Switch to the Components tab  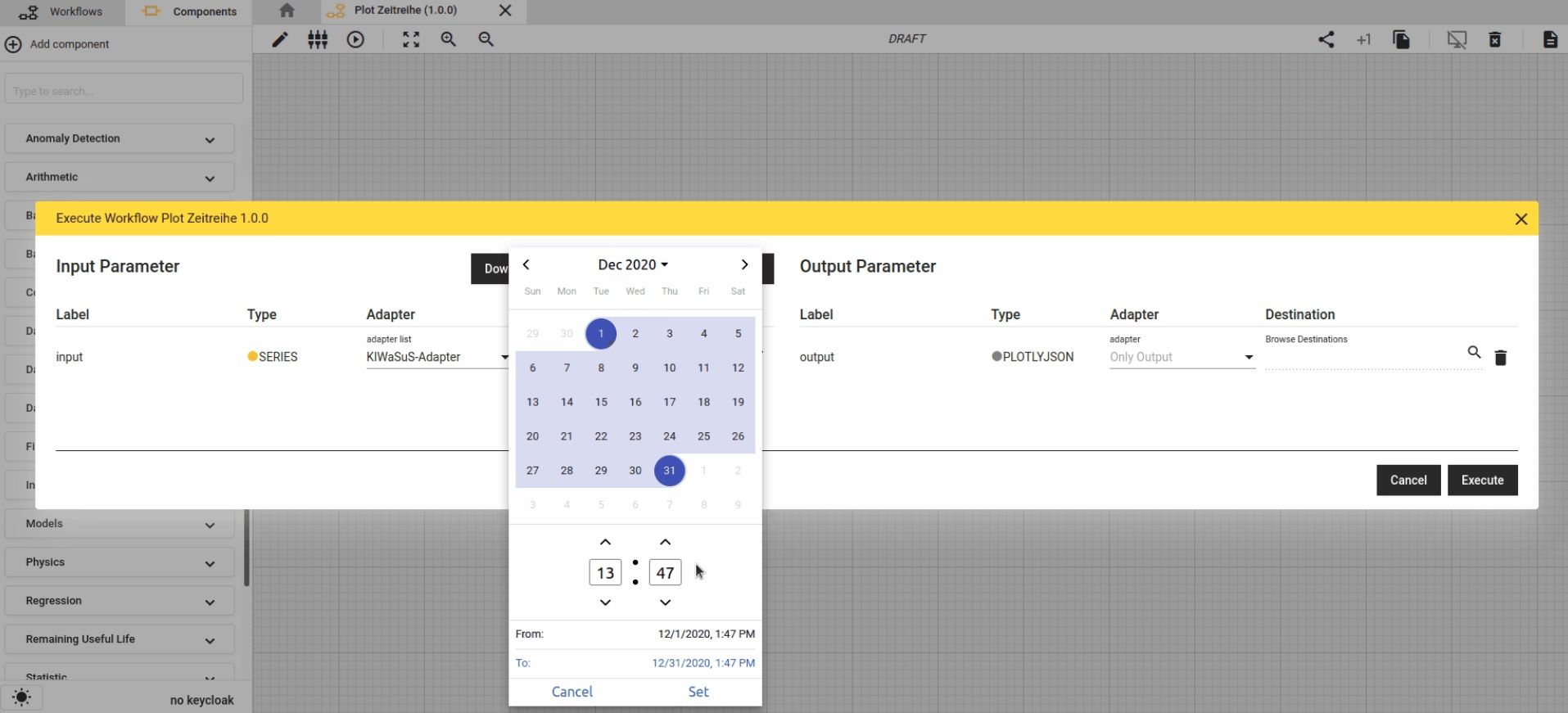point(189,11)
